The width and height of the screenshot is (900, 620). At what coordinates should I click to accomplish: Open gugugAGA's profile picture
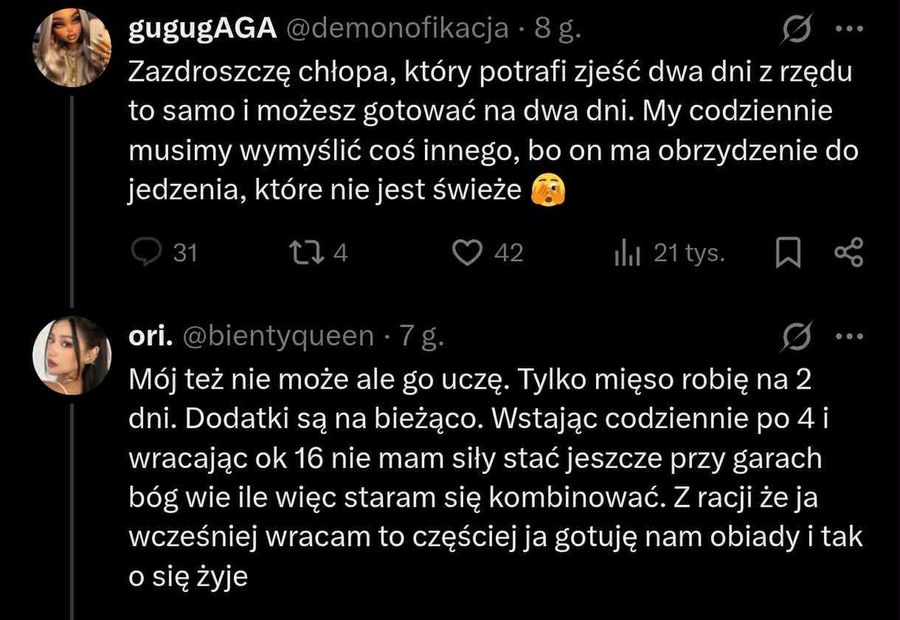click(71, 45)
